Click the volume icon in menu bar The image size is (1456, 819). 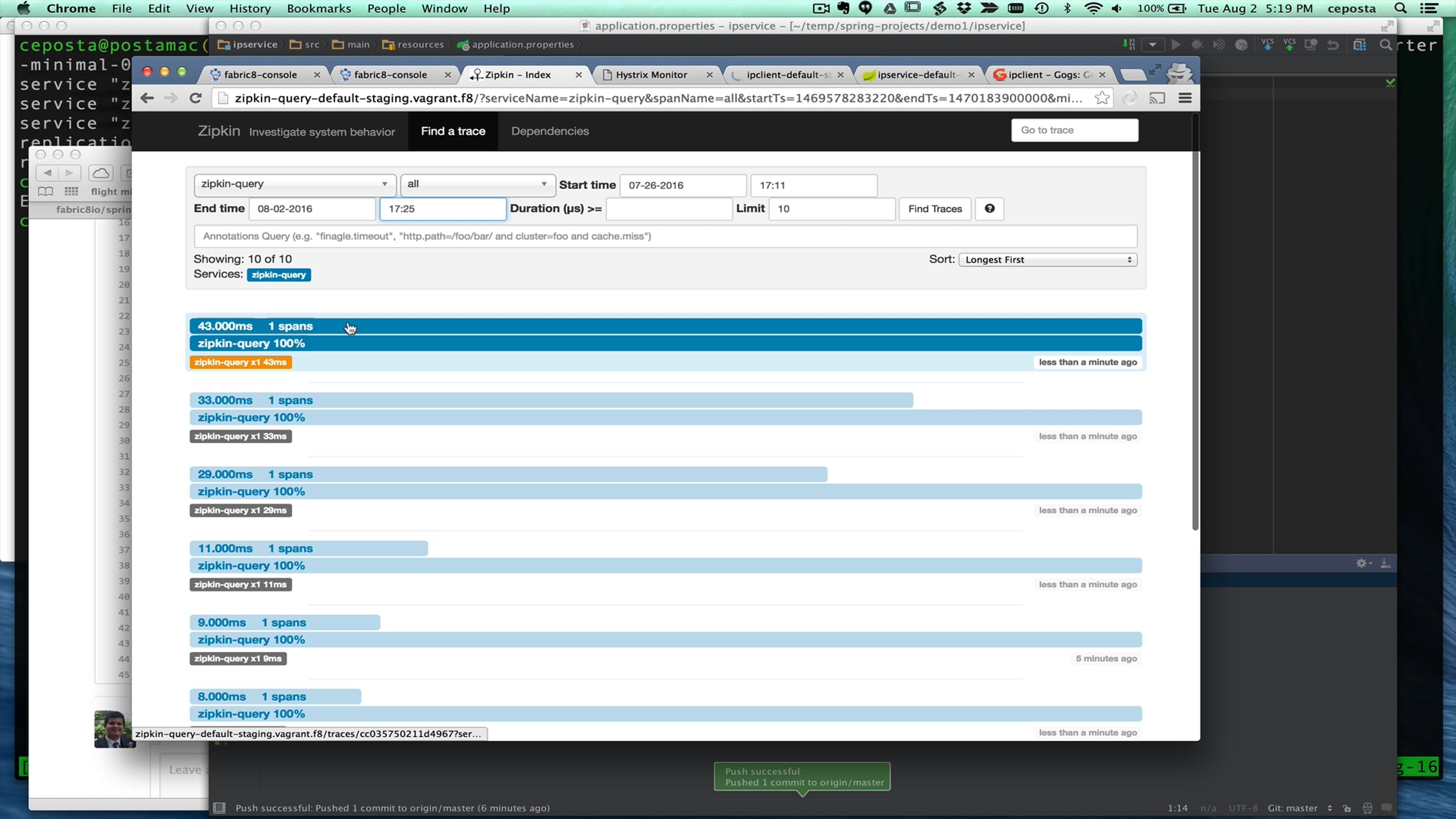[1117, 8]
